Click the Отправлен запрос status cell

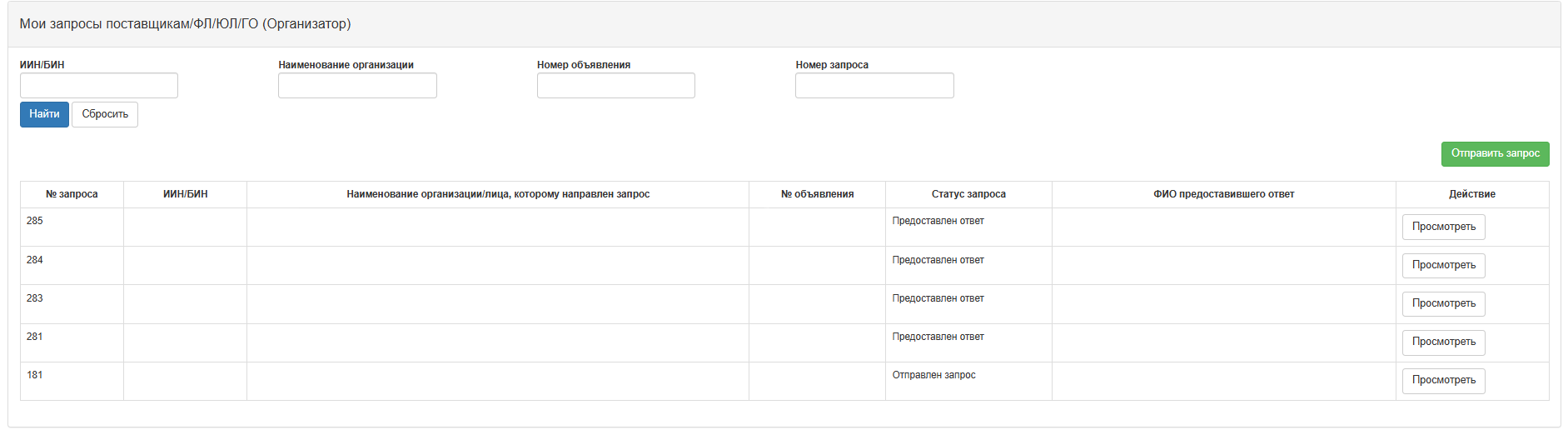934,375
